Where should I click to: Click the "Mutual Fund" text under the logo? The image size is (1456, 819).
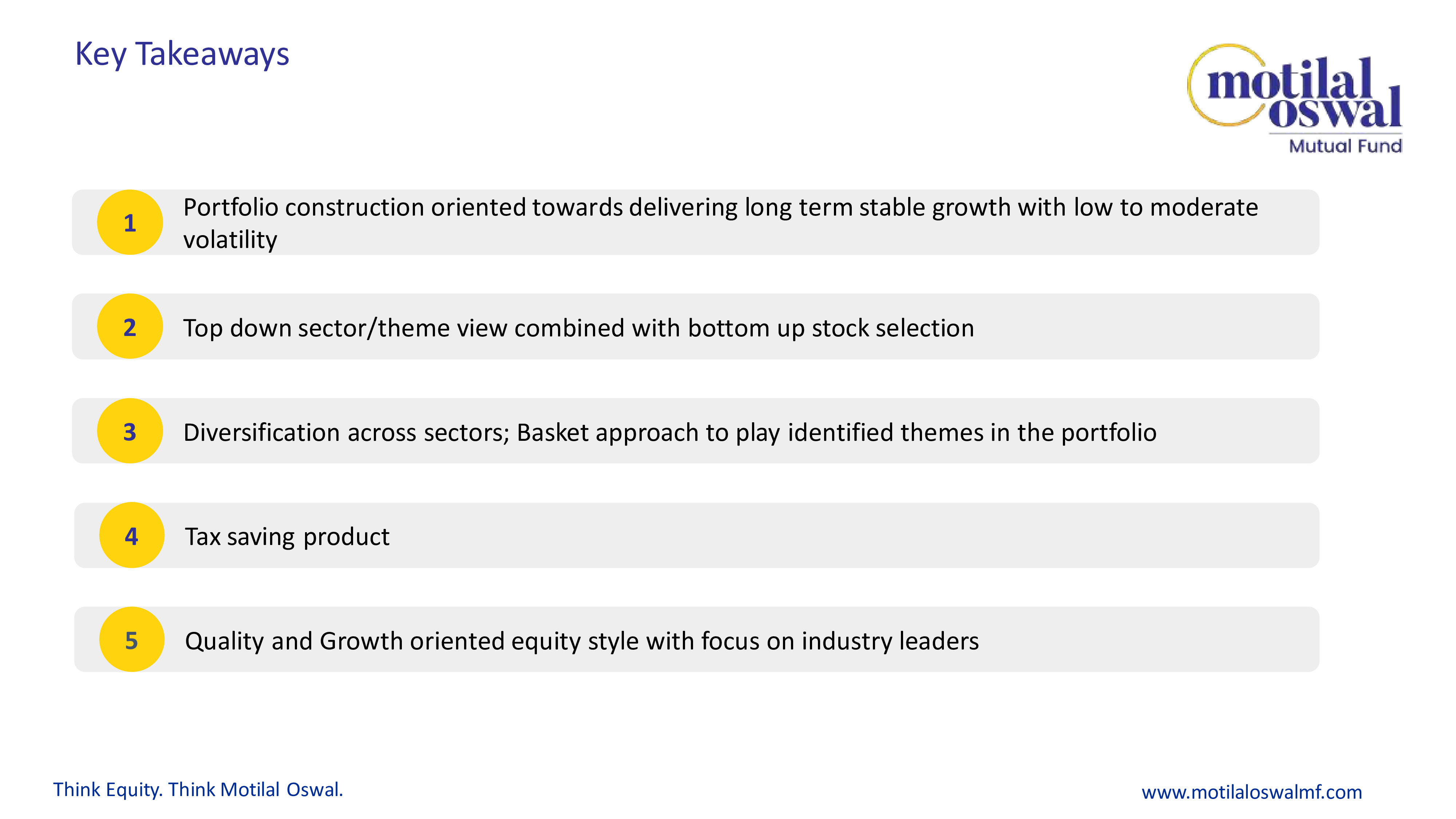(1345, 146)
